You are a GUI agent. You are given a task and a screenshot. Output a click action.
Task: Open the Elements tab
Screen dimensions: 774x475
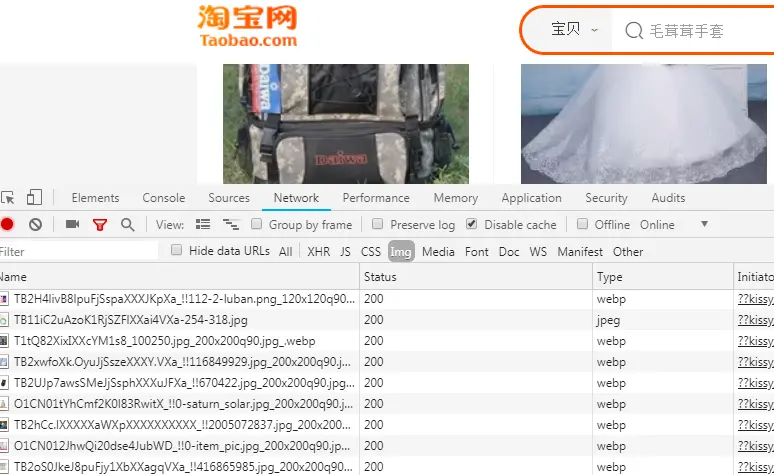click(x=95, y=198)
